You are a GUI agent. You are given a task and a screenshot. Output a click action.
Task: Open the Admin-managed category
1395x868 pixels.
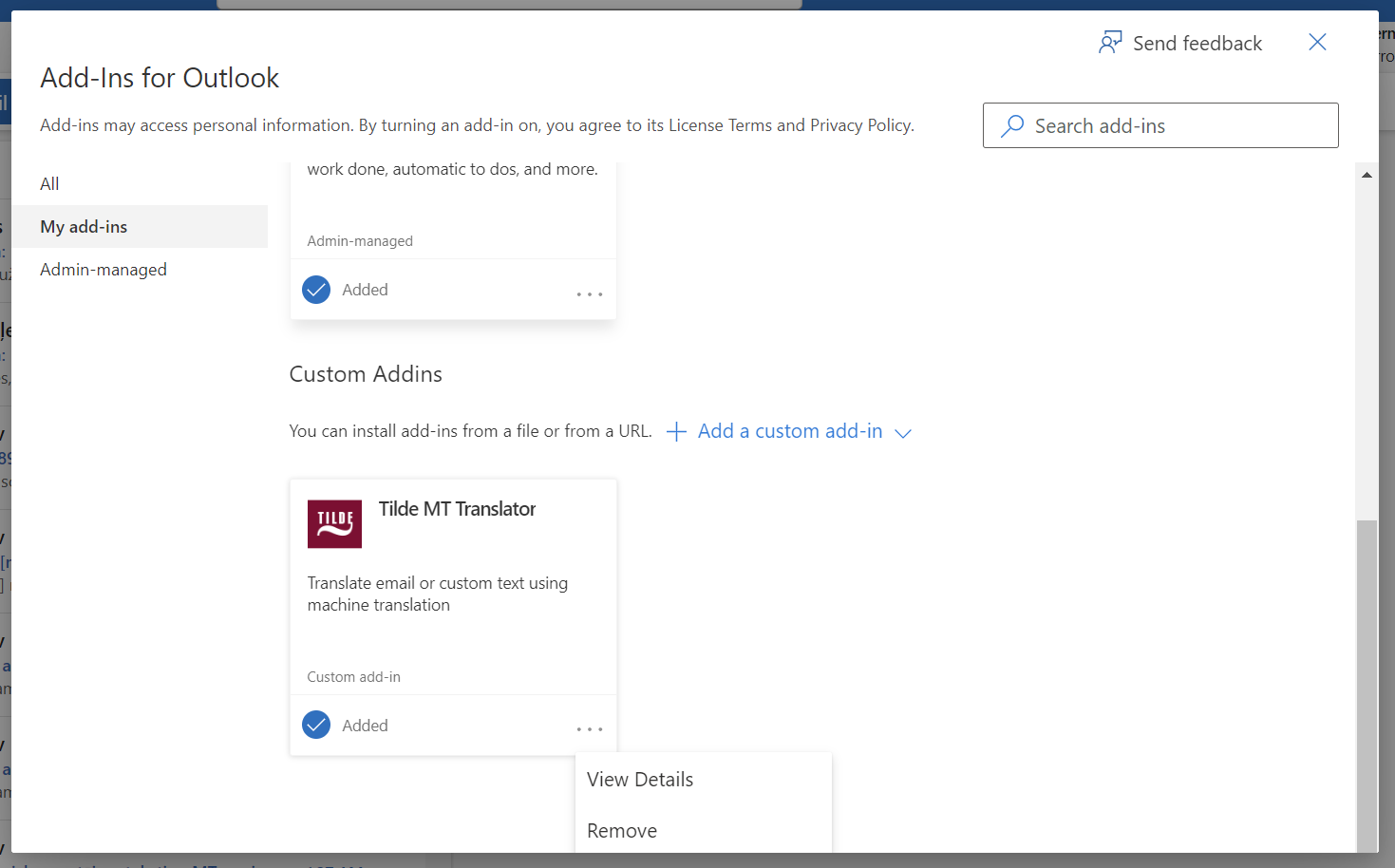tap(104, 270)
